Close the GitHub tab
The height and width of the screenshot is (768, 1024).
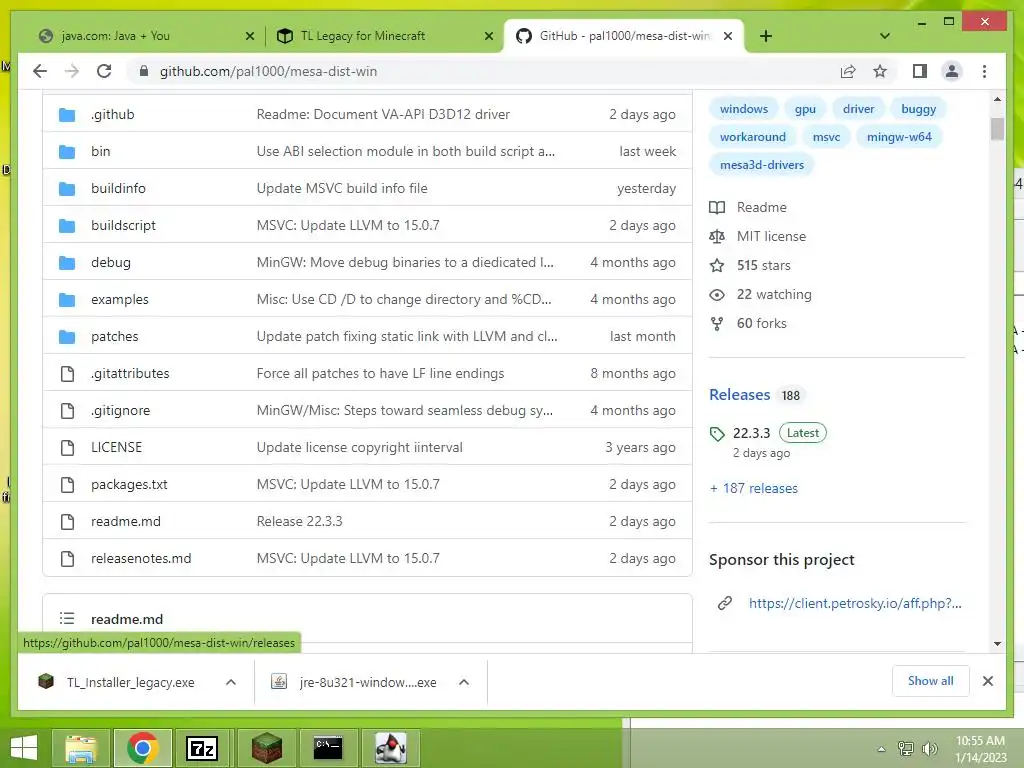click(728, 36)
